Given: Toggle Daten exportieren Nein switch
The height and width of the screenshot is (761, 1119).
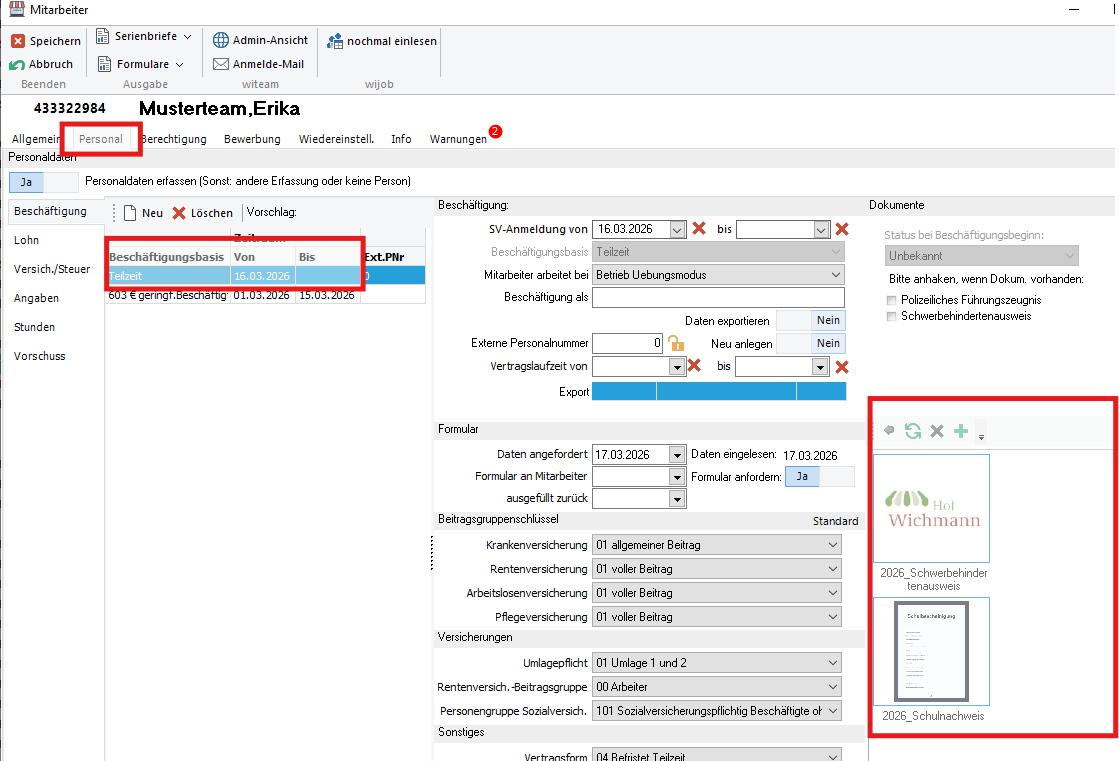Looking at the screenshot, I should click(811, 320).
